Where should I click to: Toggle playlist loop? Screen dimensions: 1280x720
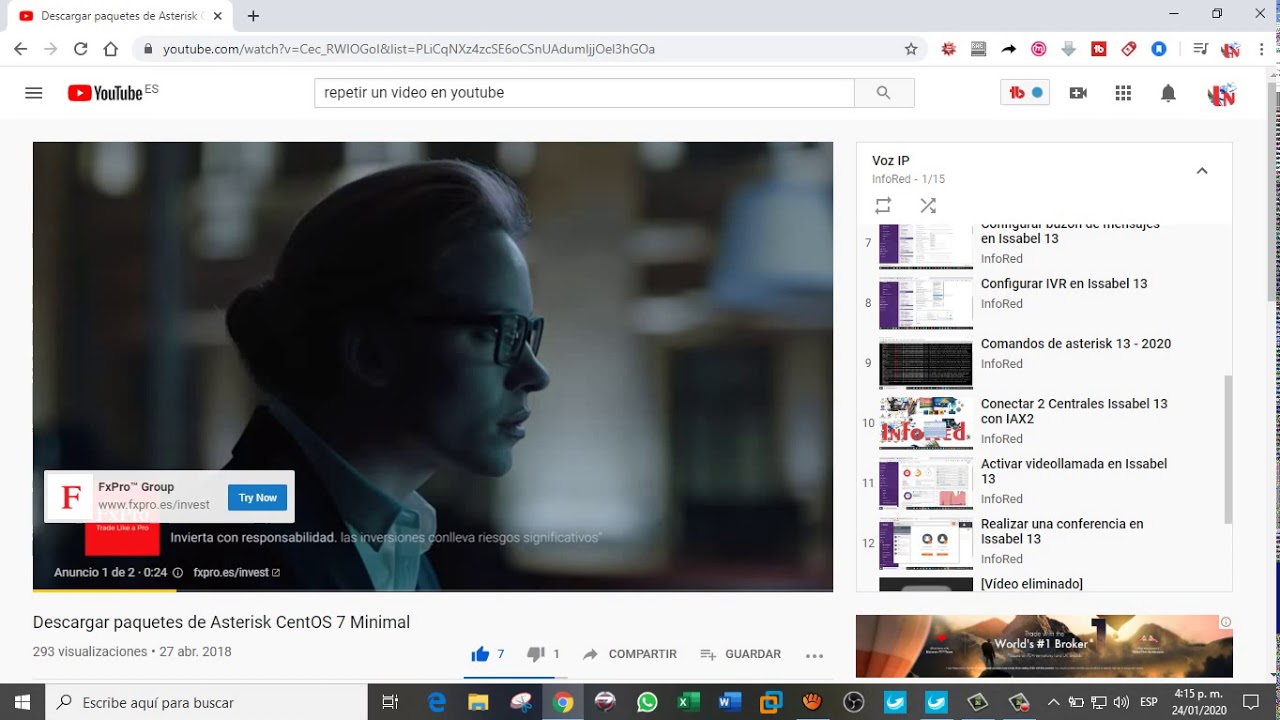tap(883, 205)
